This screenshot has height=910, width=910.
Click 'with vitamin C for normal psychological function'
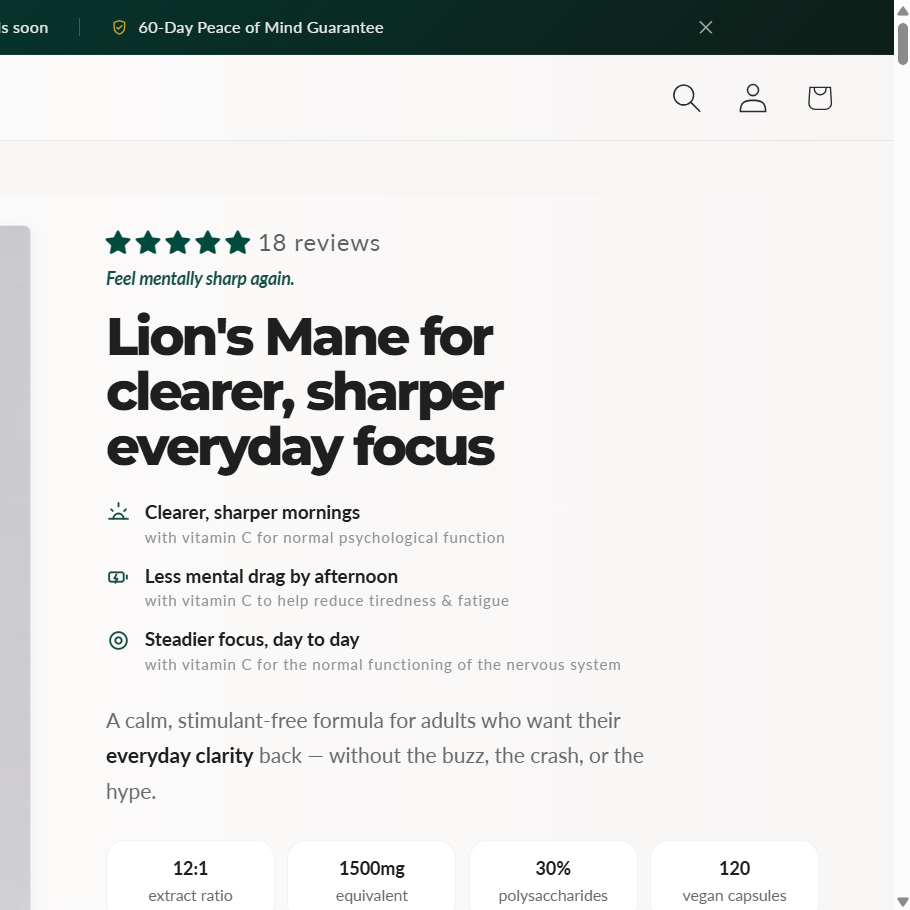pos(324,538)
